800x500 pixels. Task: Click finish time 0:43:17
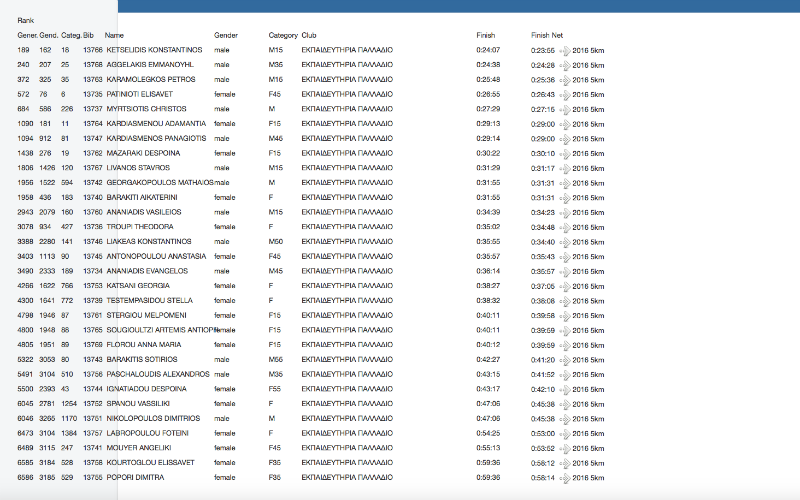488,389
